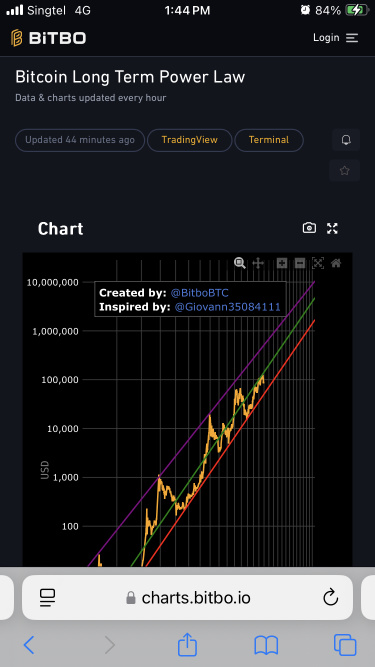This screenshot has width=375, height=667.
Task: Zoom in using the plus chart button
Action: coord(282,263)
